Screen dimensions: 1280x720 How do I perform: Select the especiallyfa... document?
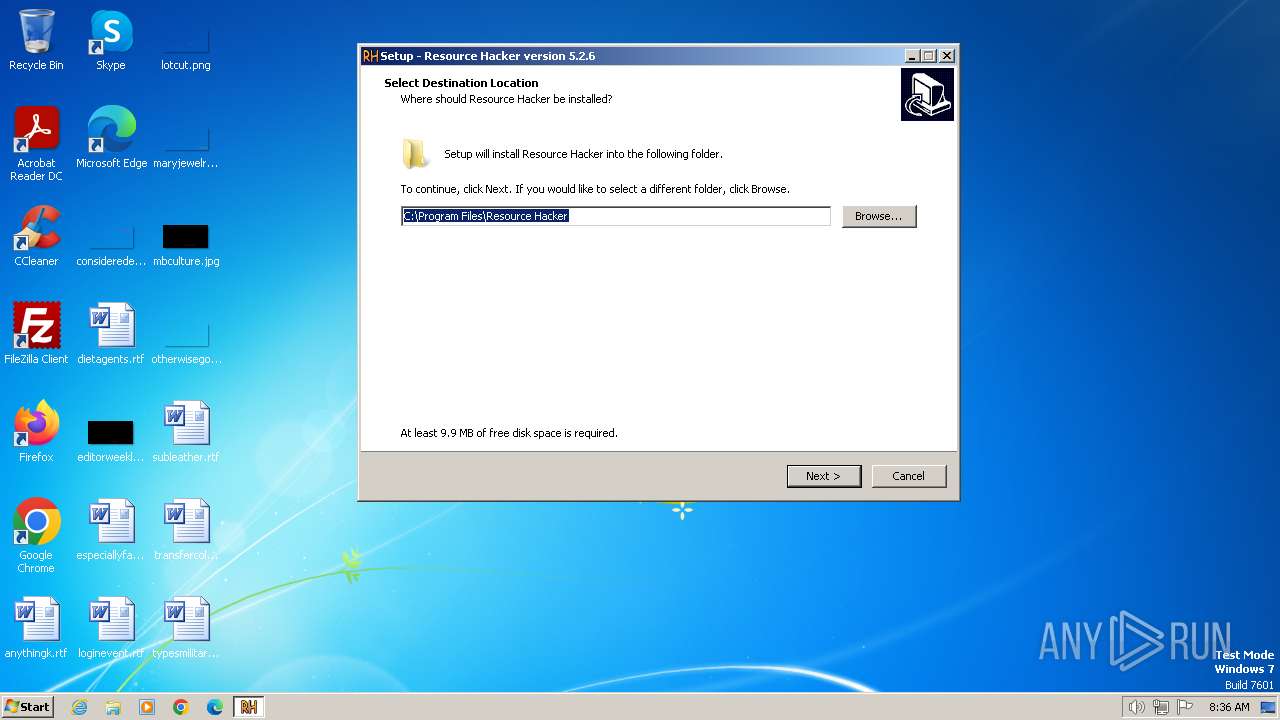tap(111, 530)
